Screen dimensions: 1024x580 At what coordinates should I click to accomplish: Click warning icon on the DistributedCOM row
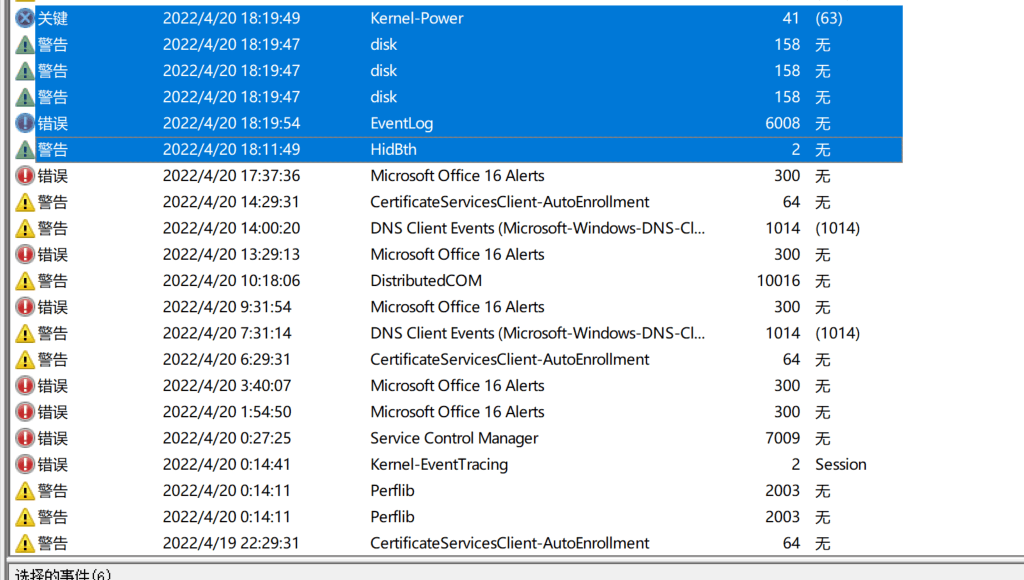tap(25, 281)
